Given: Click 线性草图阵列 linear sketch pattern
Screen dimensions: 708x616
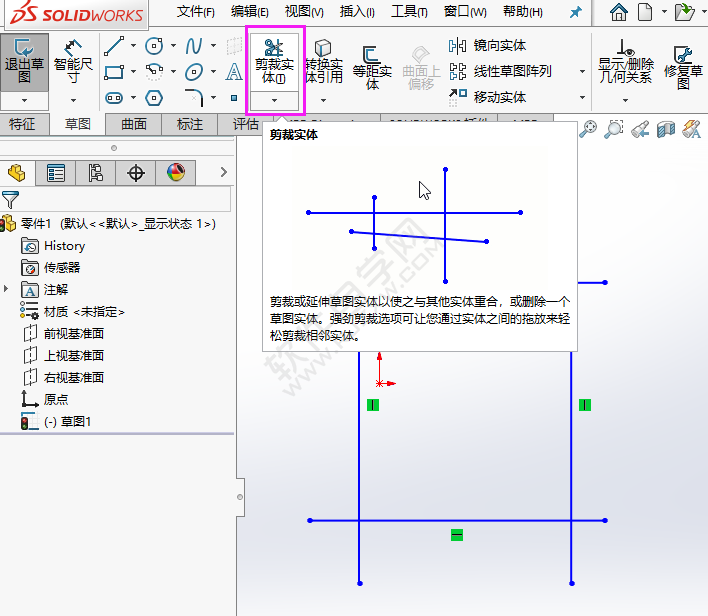Looking at the screenshot, I should coord(500,71).
